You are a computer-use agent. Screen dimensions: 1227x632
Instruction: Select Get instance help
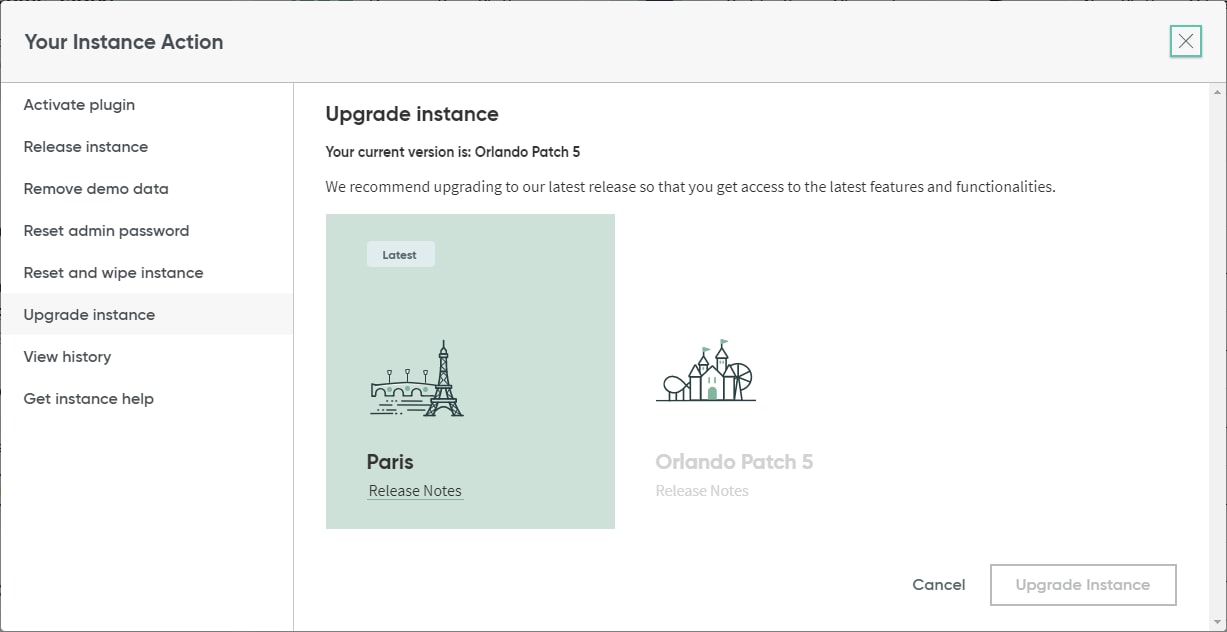point(88,398)
